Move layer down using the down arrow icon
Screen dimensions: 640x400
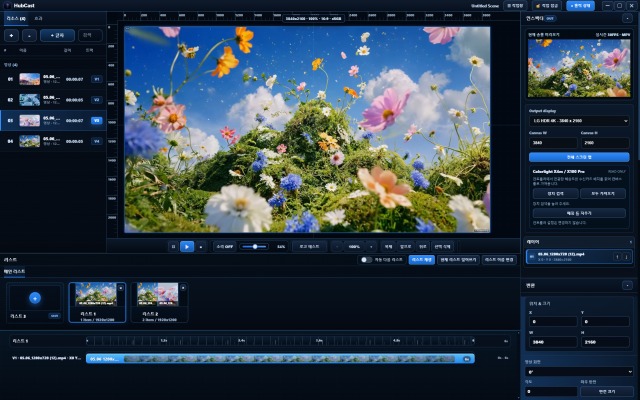[x=627, y=257]
